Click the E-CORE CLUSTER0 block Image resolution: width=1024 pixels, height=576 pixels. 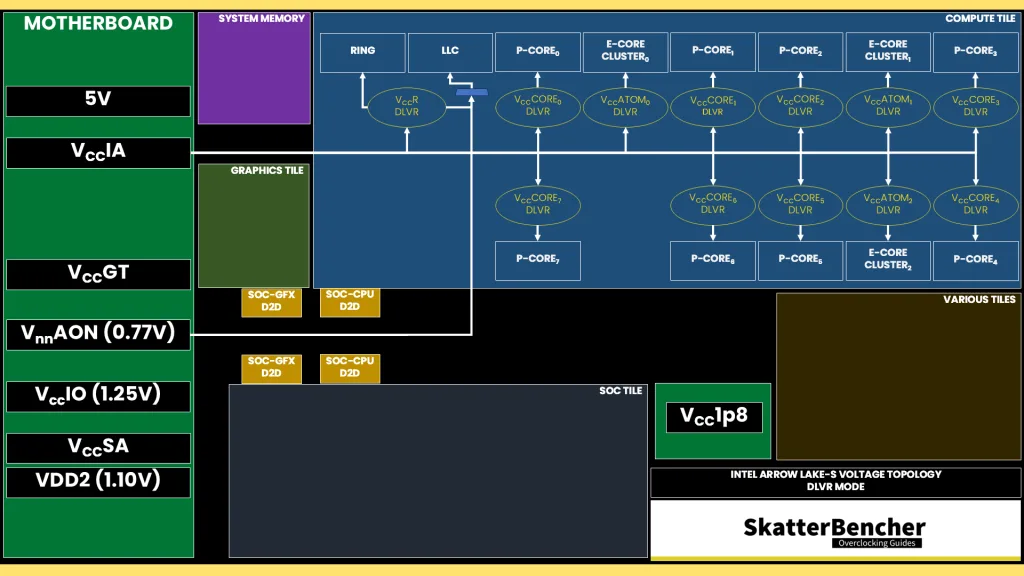click(626, 52)
